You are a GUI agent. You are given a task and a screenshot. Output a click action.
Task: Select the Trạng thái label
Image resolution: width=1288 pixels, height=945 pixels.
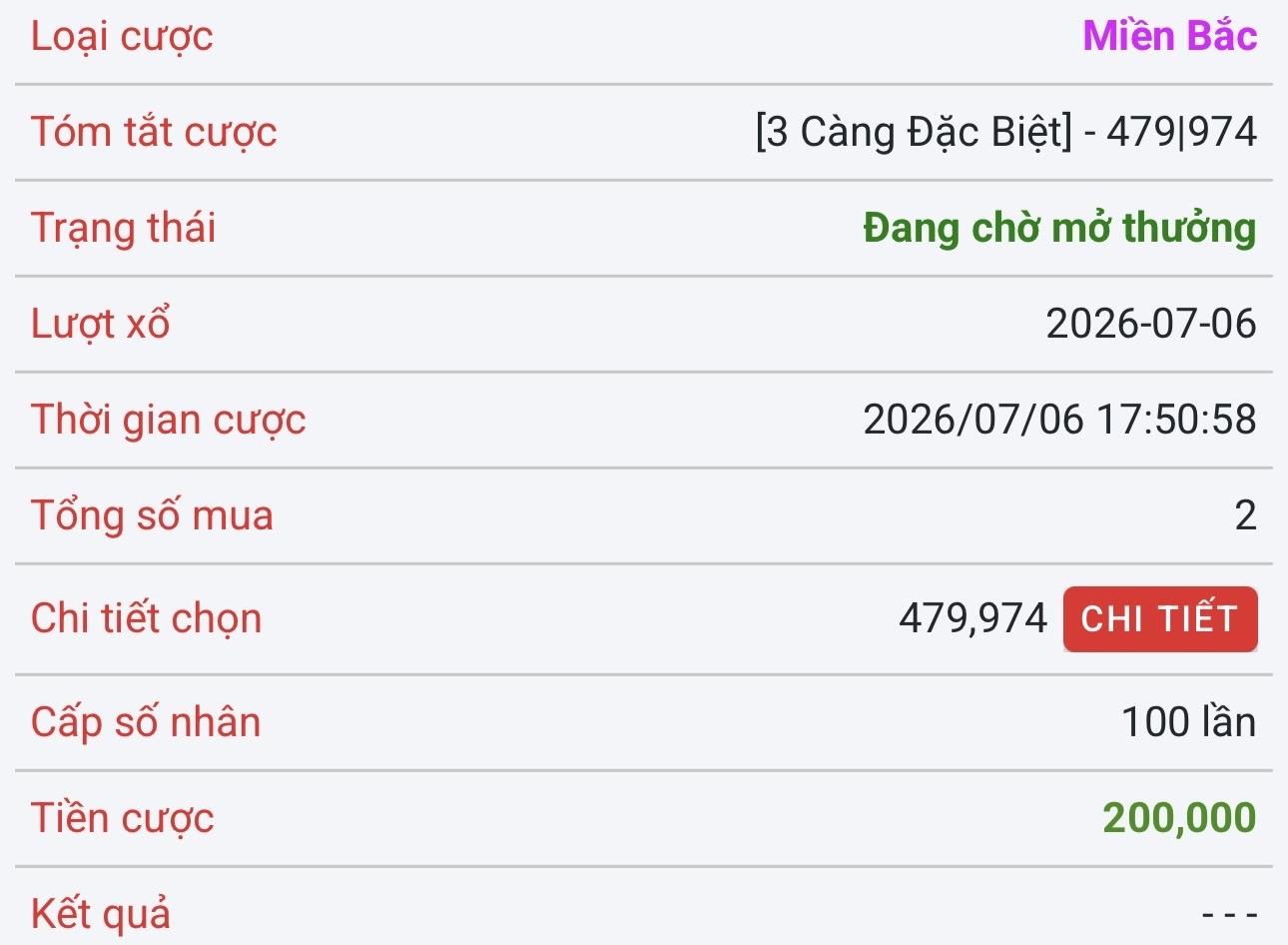tap(123, 229)
